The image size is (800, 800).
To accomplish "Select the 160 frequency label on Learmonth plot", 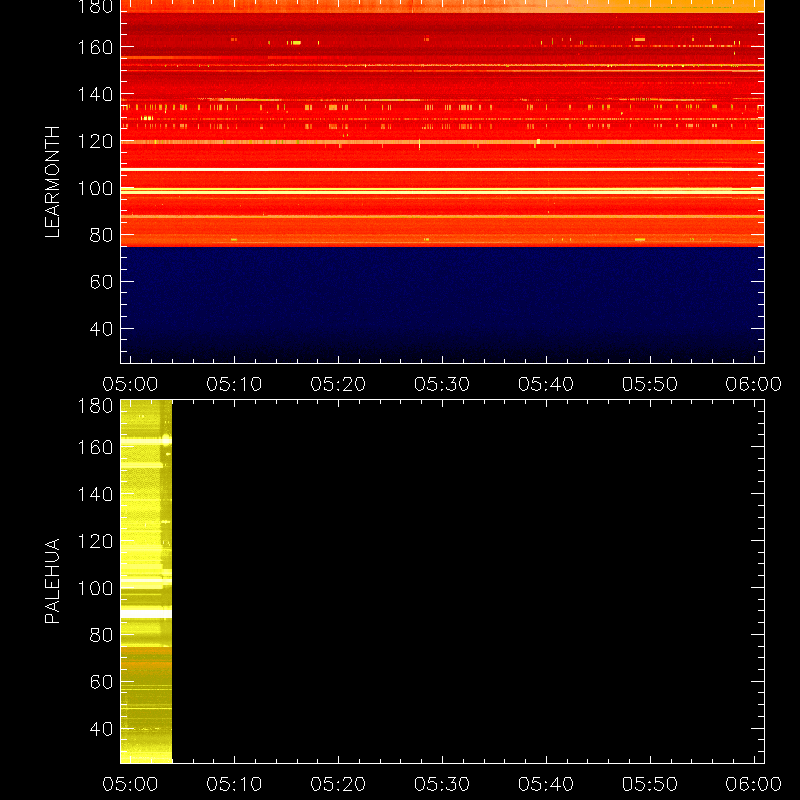I will click(x=95, y=47).
